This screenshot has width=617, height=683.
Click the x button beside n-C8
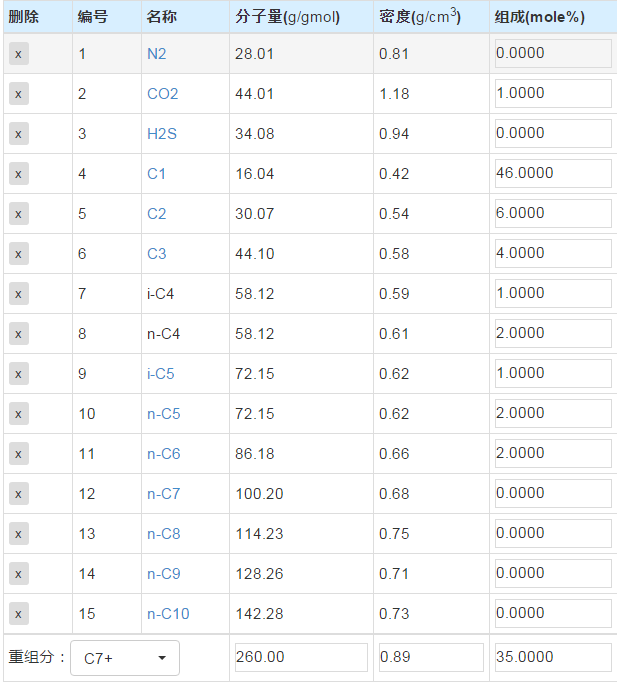[19, 534]
